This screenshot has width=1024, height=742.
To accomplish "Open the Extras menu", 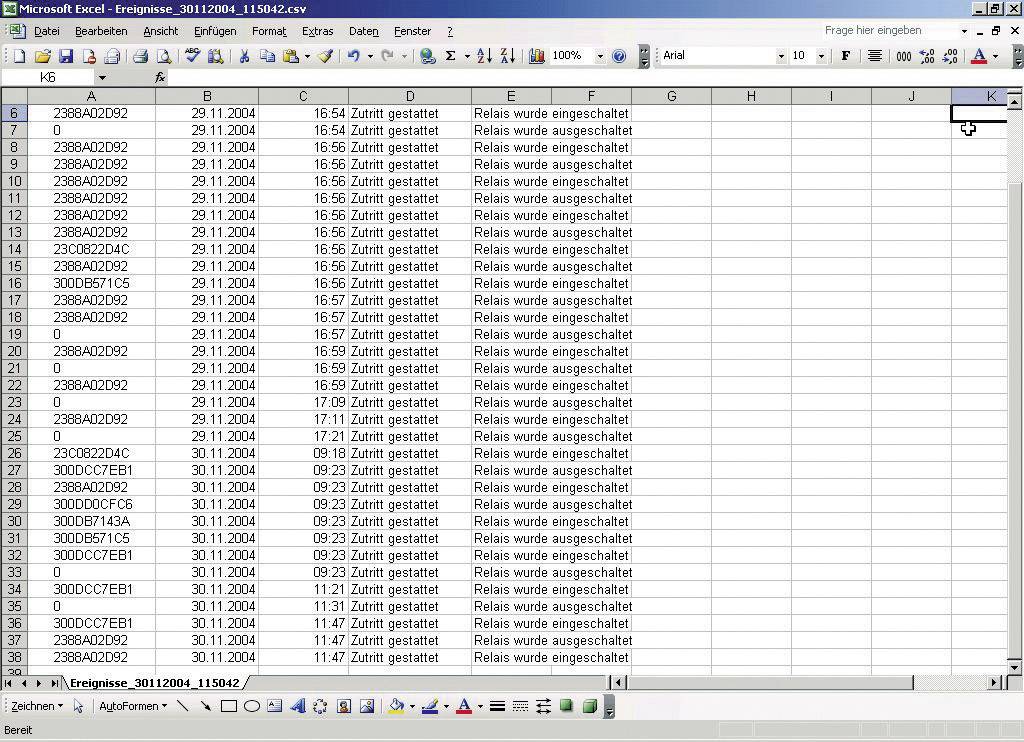I will pos(318,31).
